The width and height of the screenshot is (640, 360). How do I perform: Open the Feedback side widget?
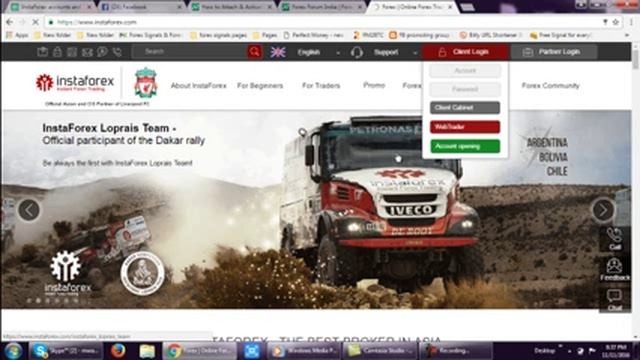click(x=614, y=269)
